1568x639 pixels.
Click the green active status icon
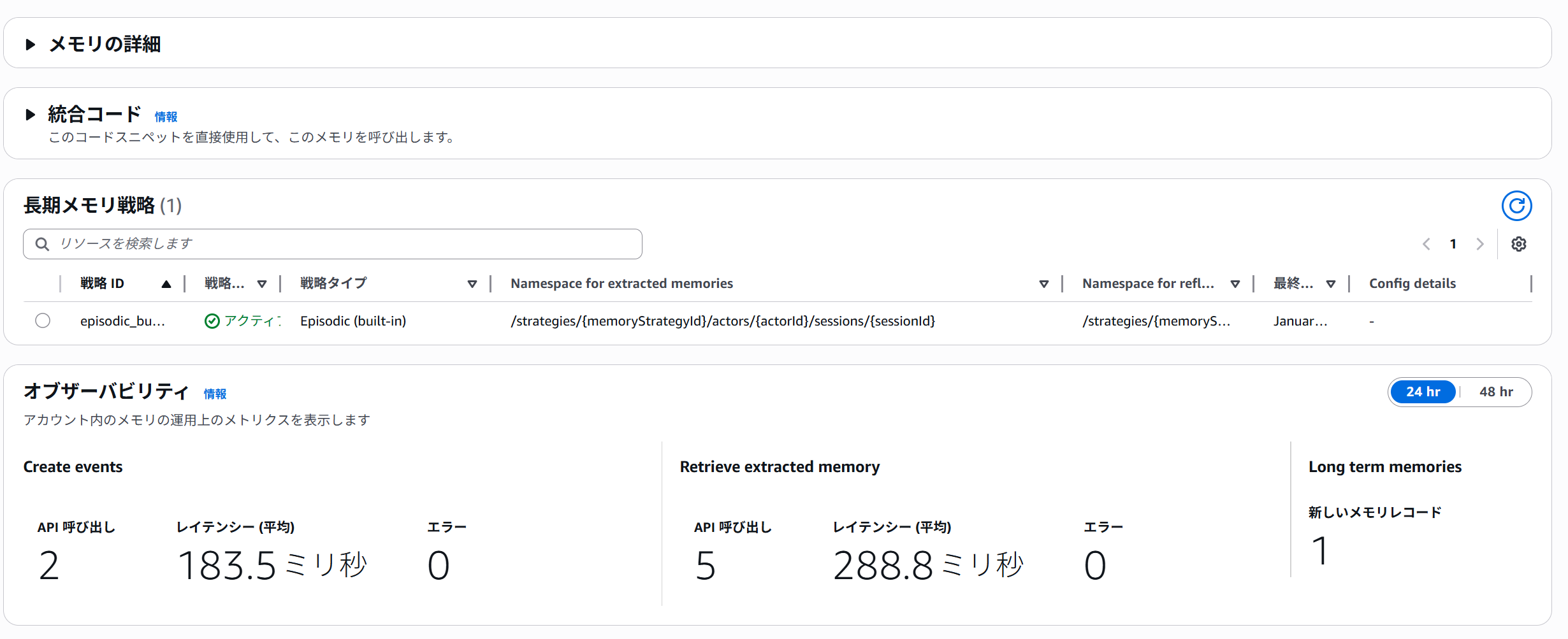click(212, 321)
